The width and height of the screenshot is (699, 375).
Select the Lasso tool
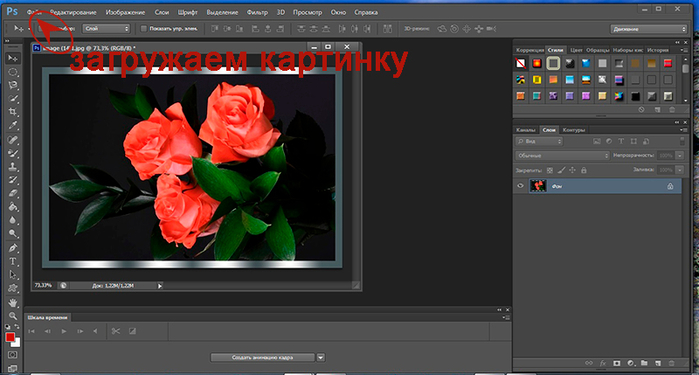pyautogui.click(x=12, y=85)
